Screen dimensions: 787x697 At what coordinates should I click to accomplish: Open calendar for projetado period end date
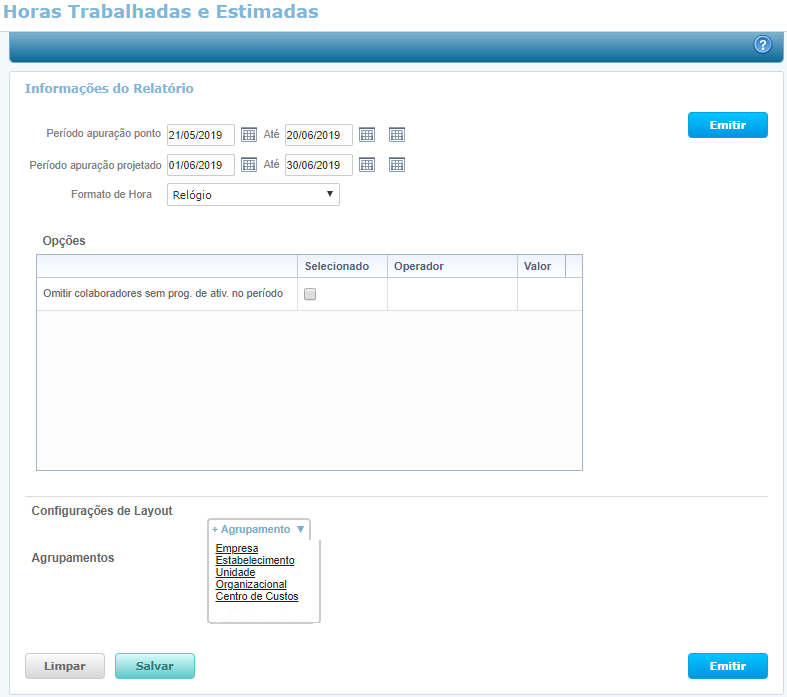click(367, 165)
